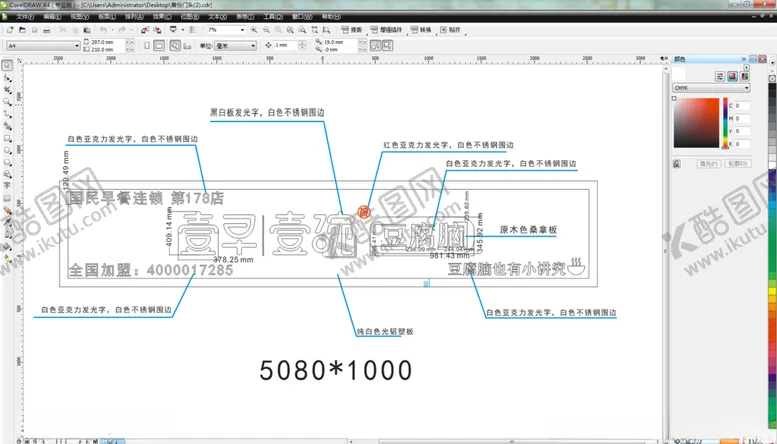Click the Print icon
777x444 pixels.
pos(47,30)
